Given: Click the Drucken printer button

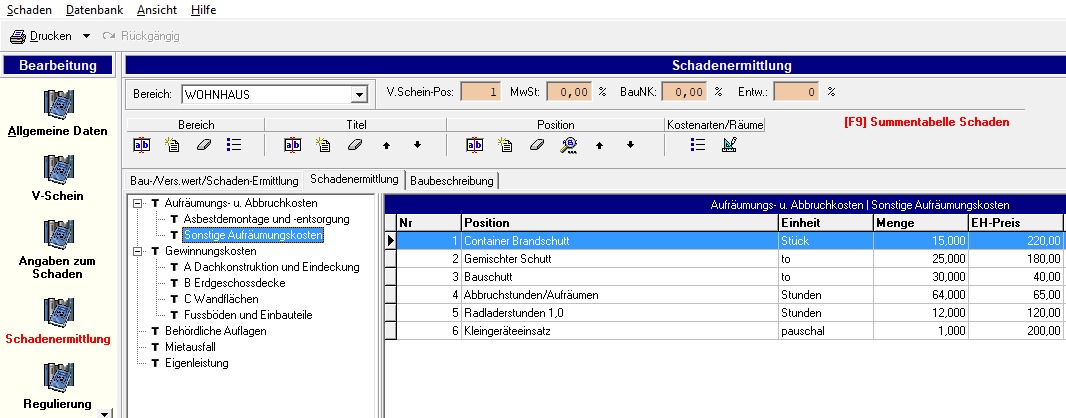Looking at the screenshot, I should pyautogui.click(x=41, y=35).
